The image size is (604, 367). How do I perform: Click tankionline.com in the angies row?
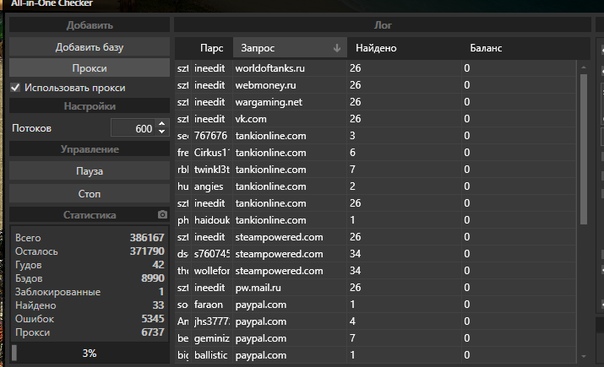[x=289, y=186]
